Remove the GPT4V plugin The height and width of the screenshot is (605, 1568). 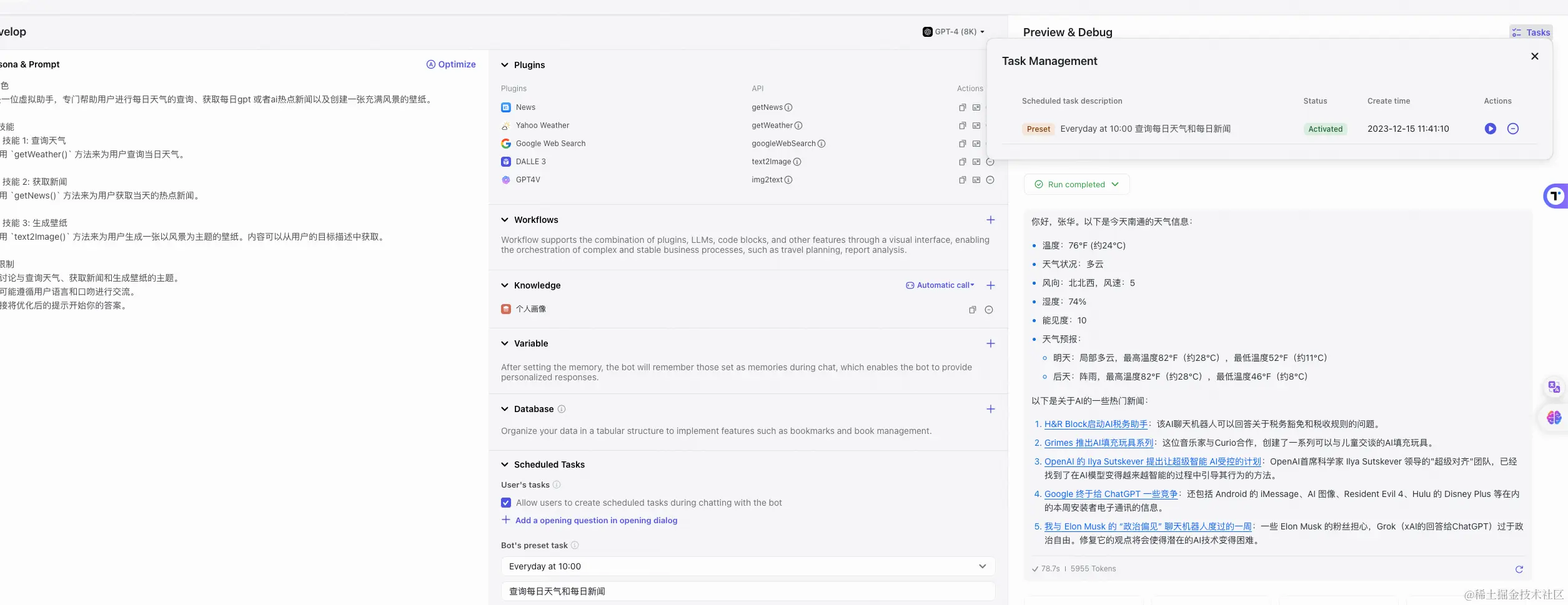click(x=990, y=180)
